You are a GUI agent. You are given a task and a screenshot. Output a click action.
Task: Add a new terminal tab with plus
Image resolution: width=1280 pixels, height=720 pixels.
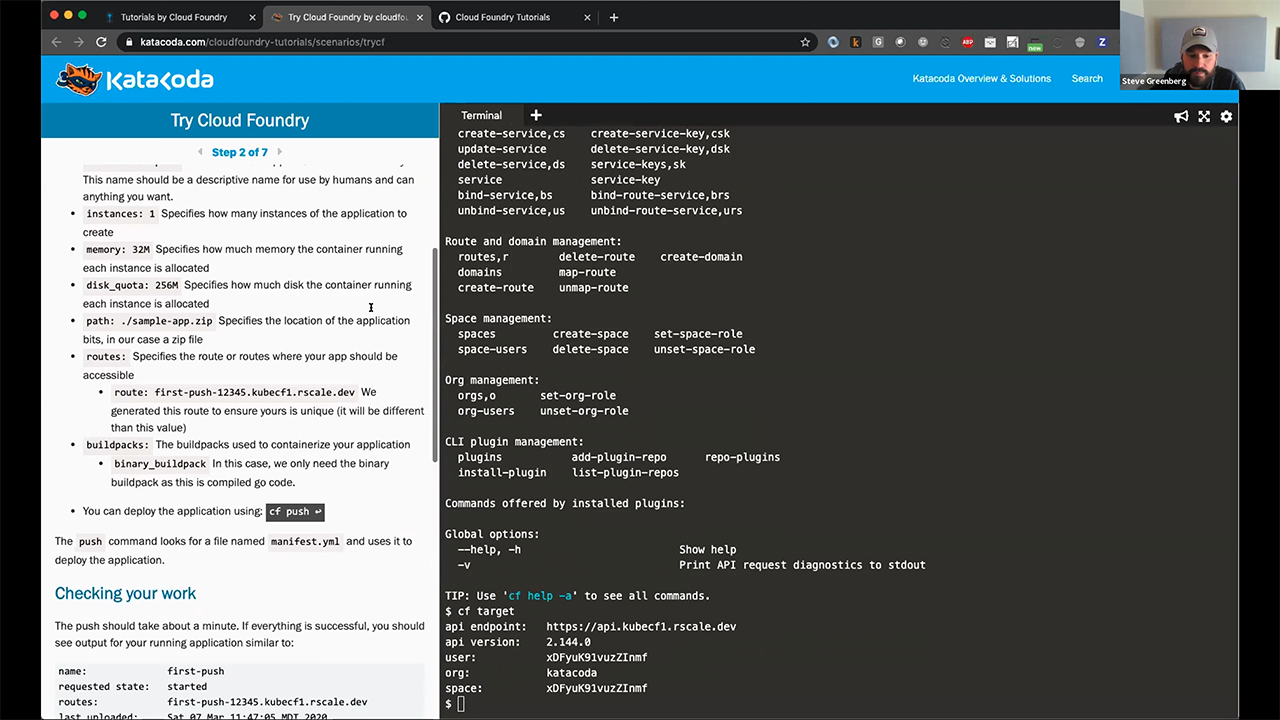coord(535,115)
